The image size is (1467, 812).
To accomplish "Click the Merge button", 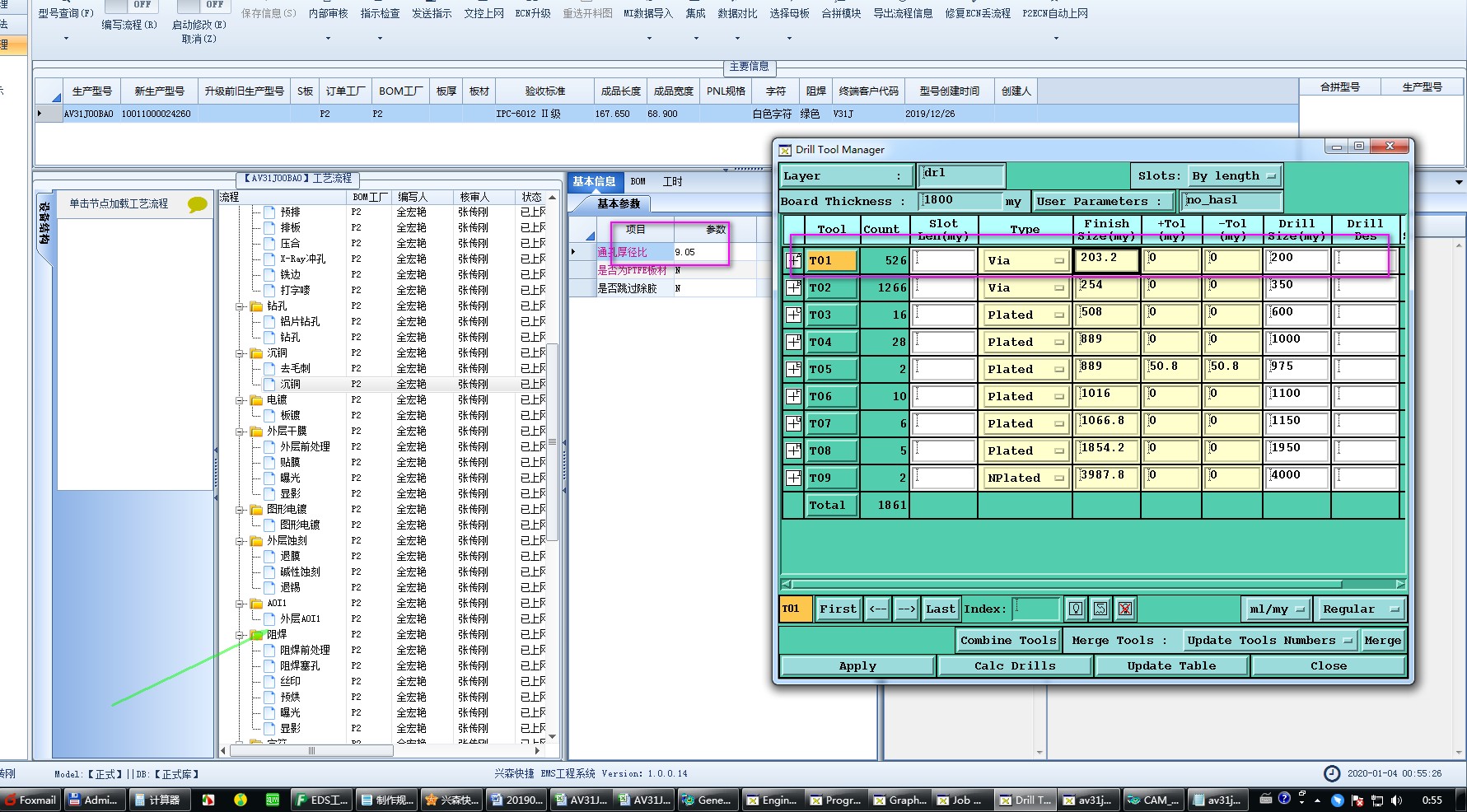I will pos(1382,641).
